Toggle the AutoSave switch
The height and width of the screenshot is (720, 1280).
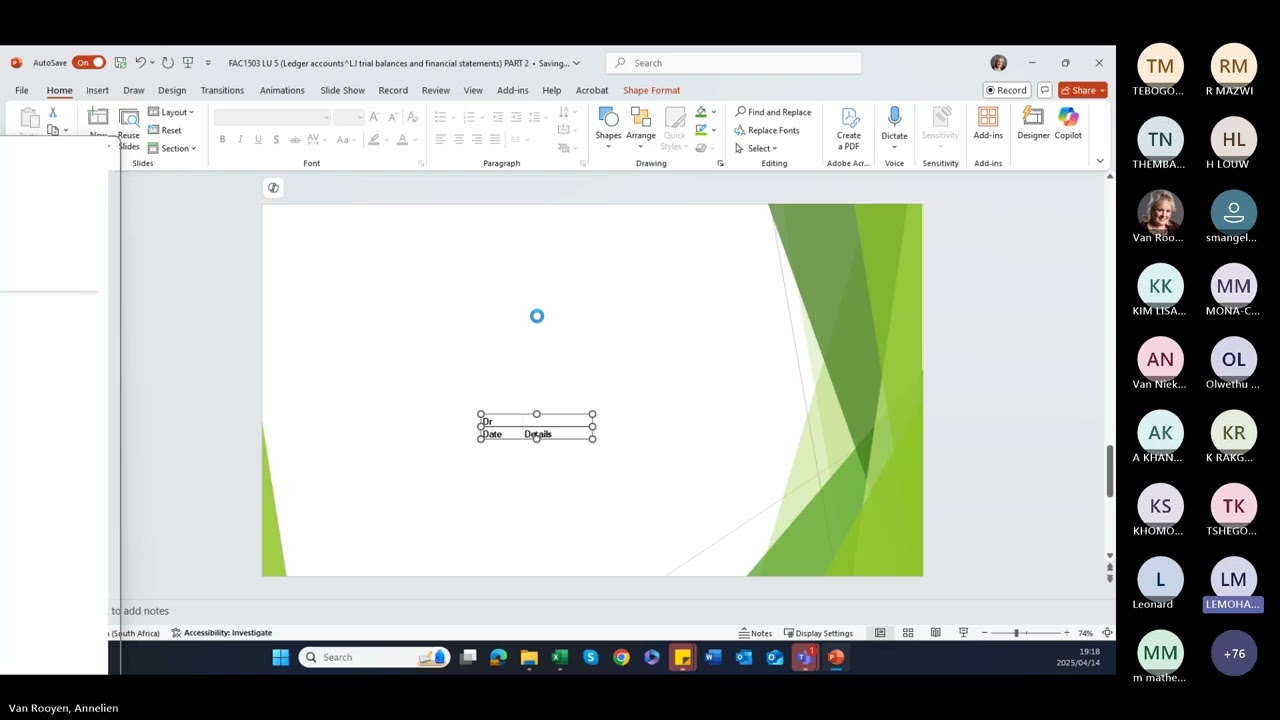(x=88, y=63)
